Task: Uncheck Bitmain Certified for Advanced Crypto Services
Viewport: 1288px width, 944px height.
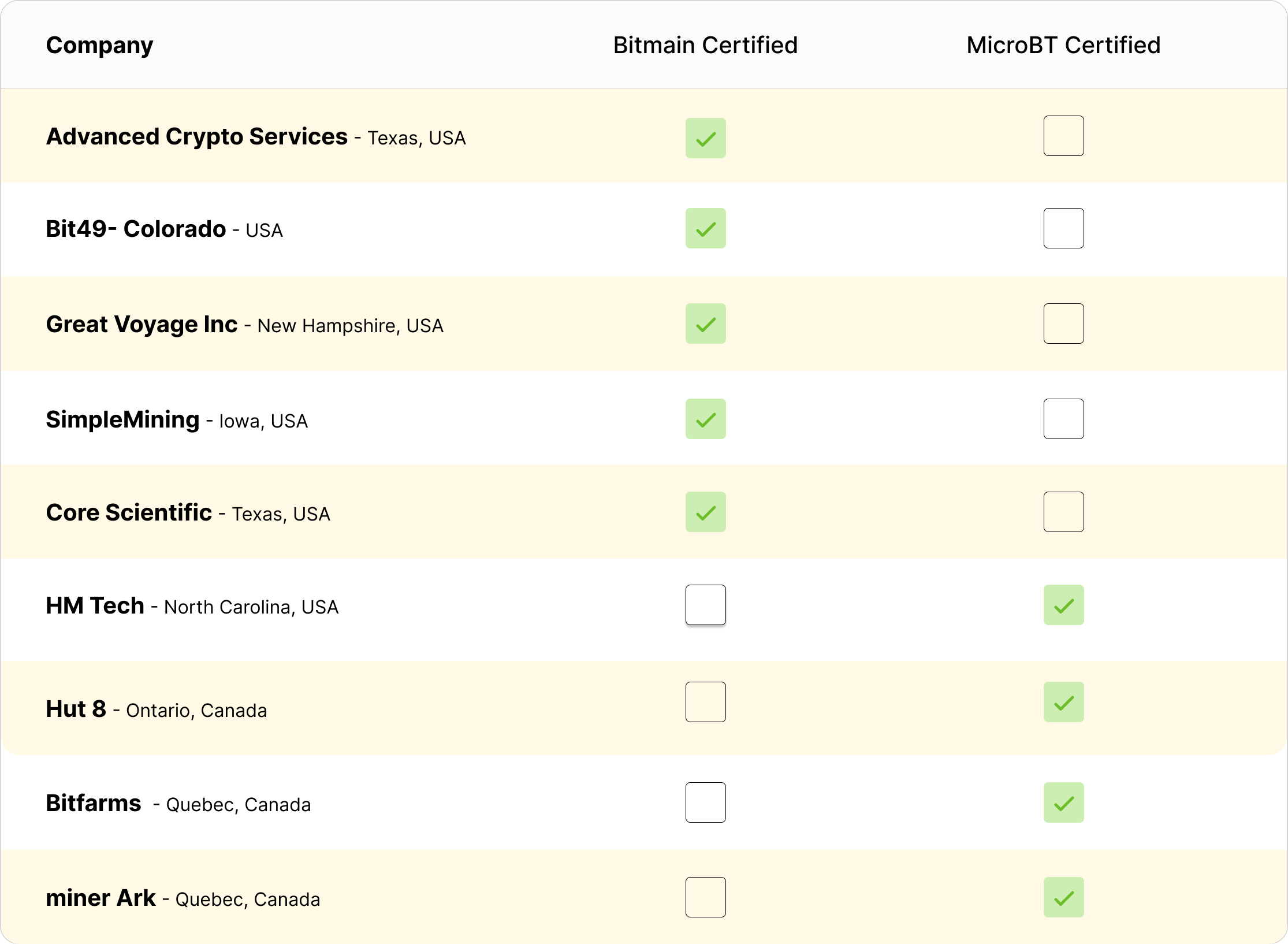Action: [x=706, y=137]
